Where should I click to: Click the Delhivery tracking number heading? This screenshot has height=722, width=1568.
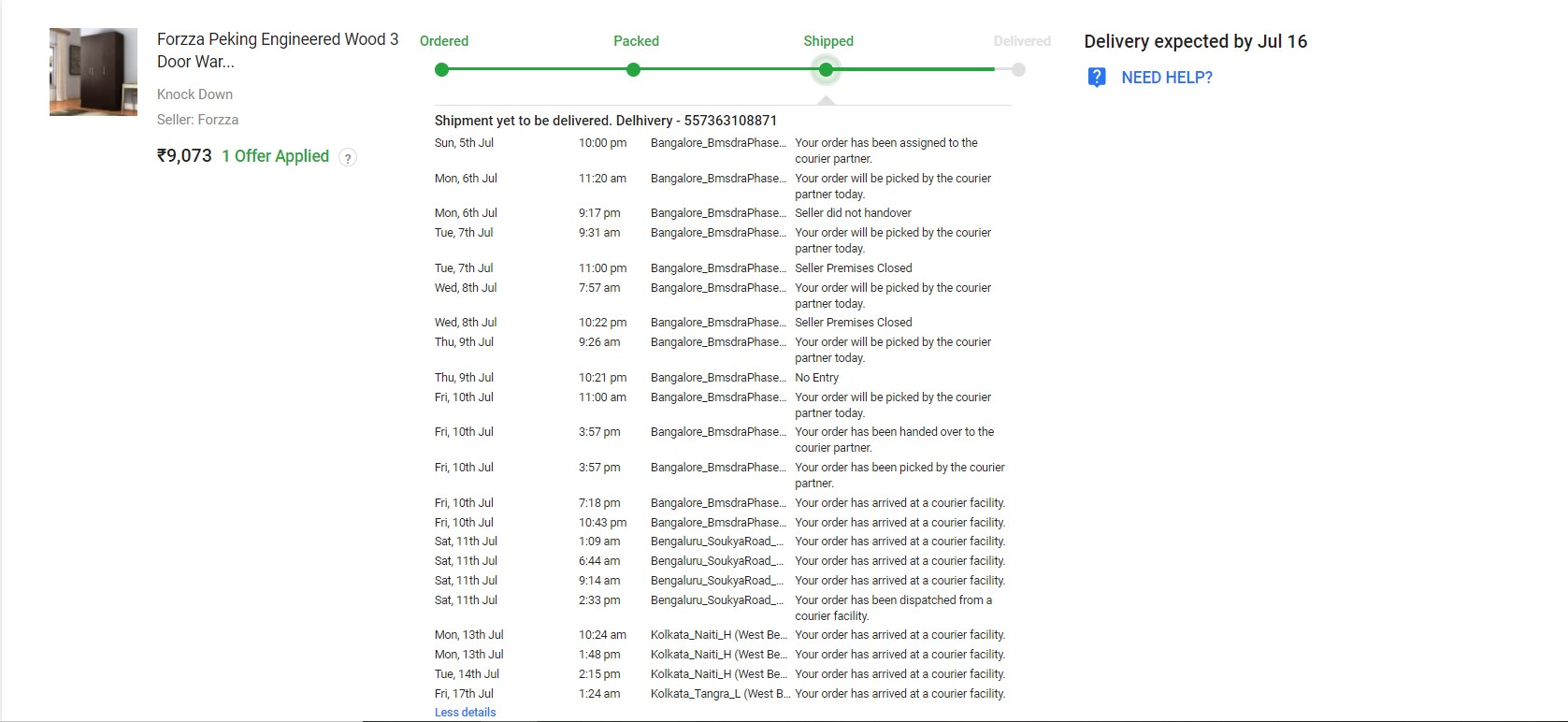tap(605, 121)
